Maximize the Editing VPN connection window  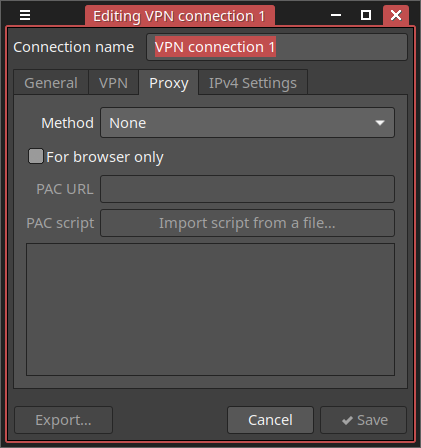pyautogui.click(x=366, y=15)
